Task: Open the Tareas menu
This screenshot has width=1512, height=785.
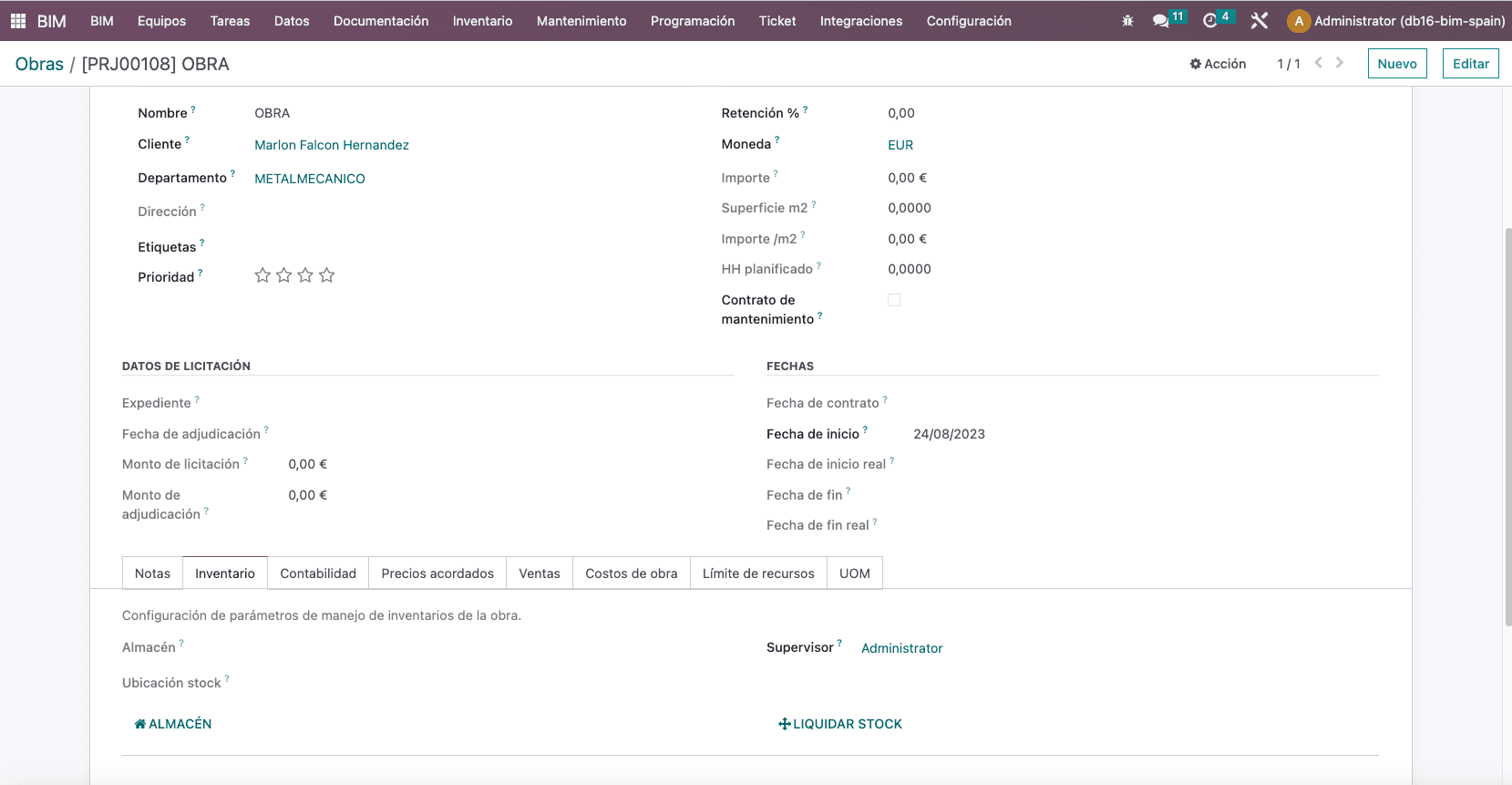Action: point(230,20)
